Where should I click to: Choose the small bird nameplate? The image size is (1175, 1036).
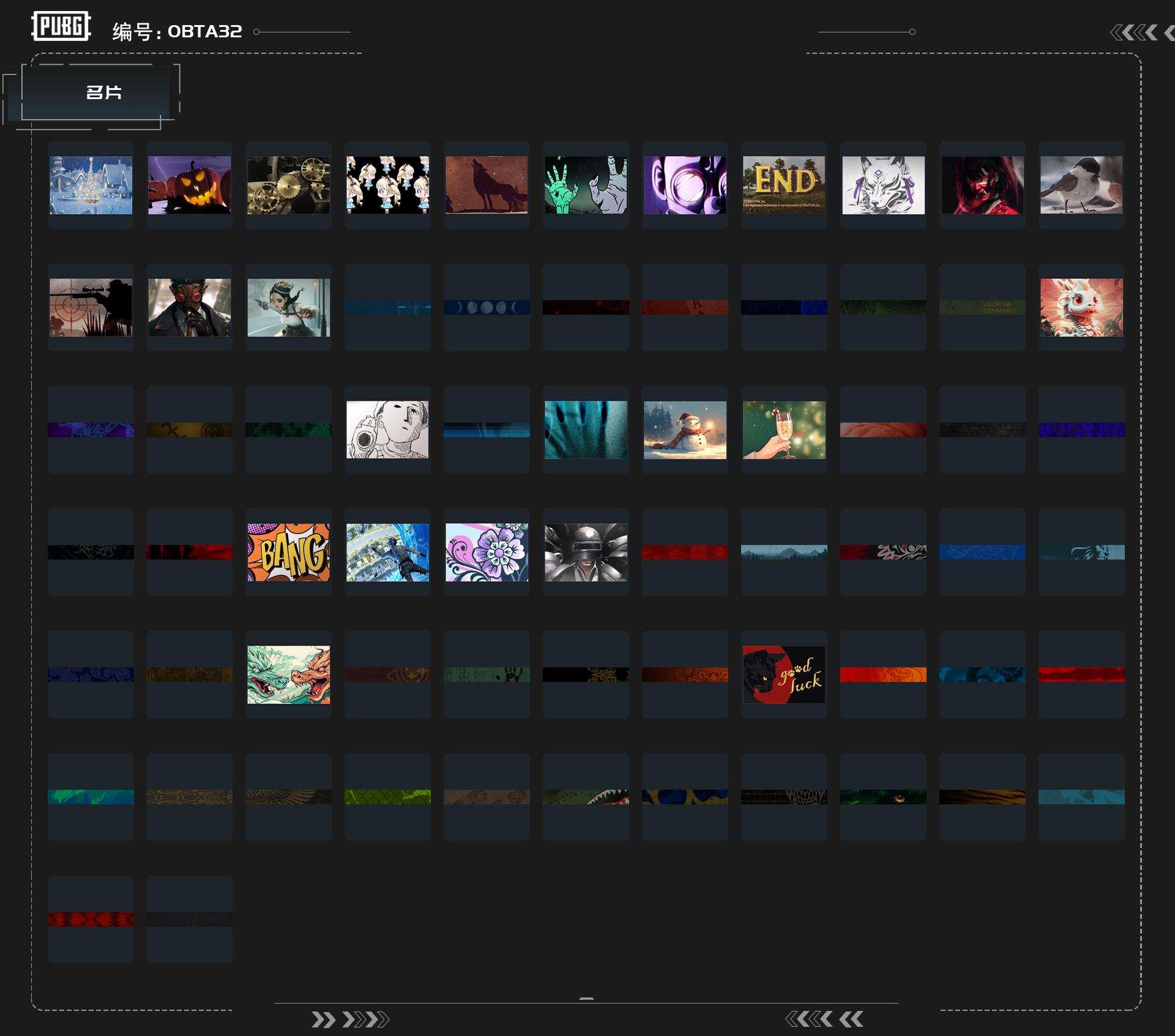1082,185
